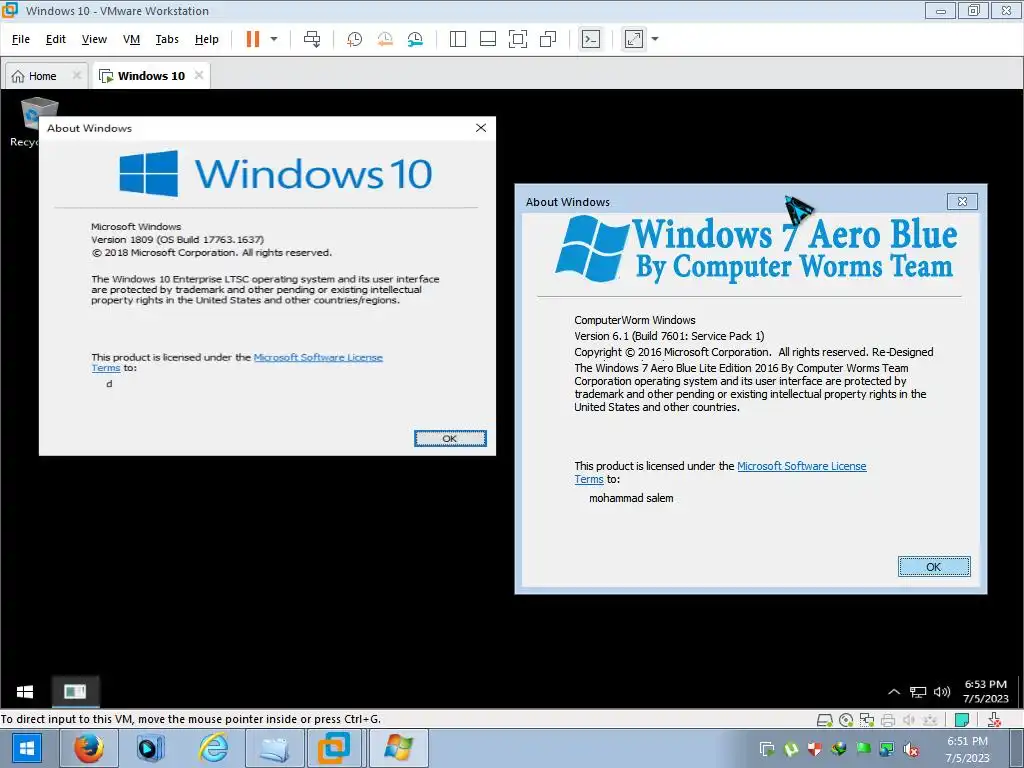
Task: Open License Terms link in Aero Blue dialog
Action: pyautogui.click(x=801, y=466)
